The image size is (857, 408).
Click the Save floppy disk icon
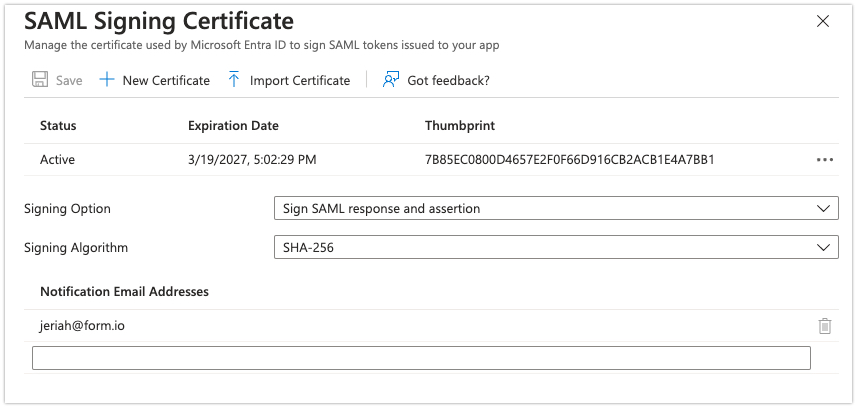click(40, 80)
